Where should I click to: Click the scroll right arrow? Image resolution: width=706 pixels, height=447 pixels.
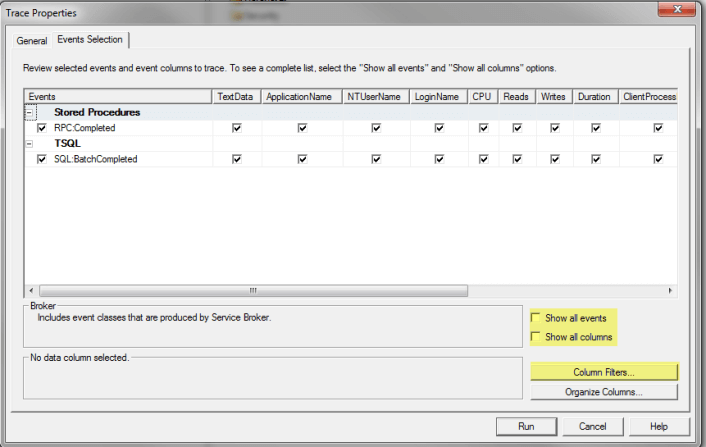[670, 291]
